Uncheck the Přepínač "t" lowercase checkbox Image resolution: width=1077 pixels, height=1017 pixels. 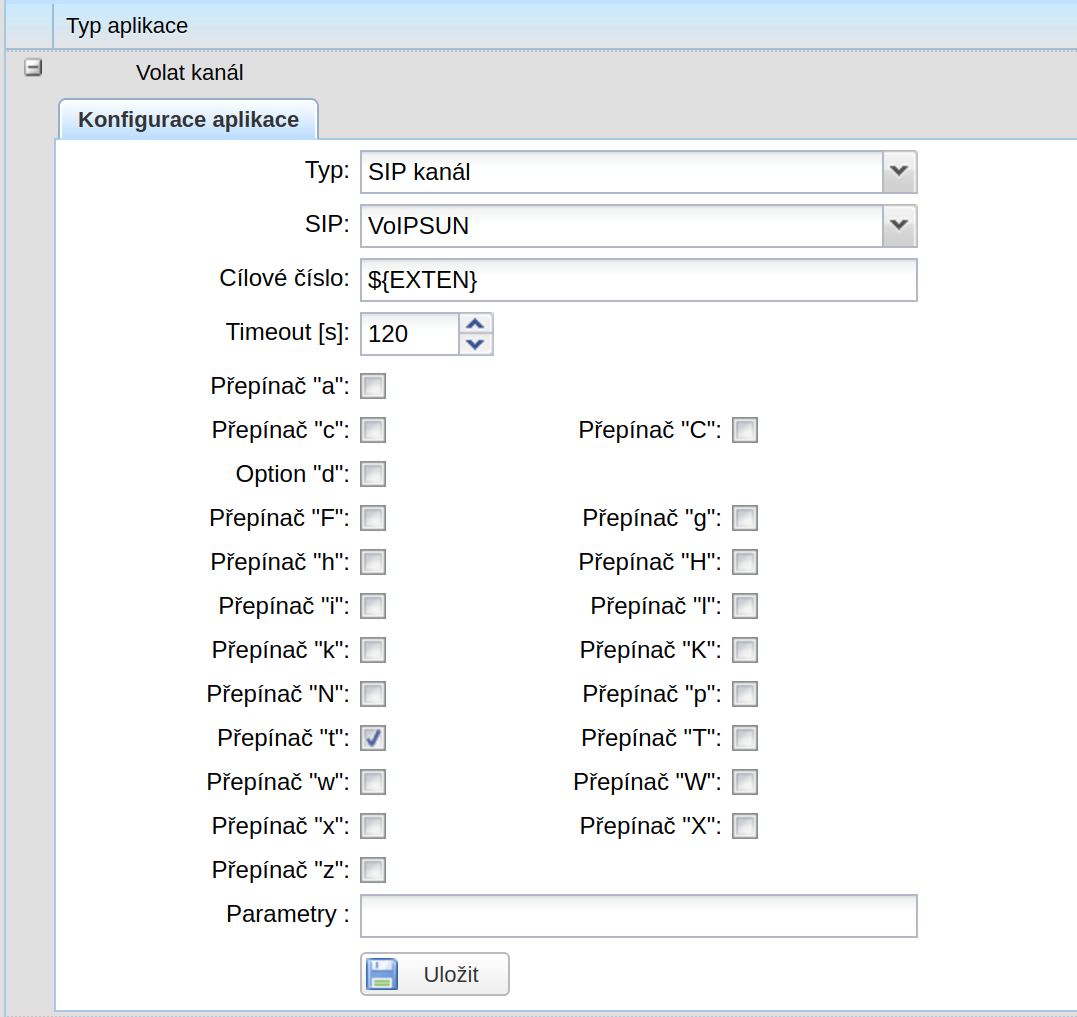[373, 738]
